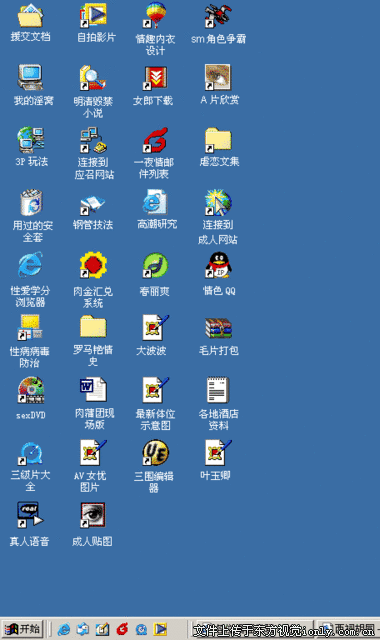Open the AV 女优图片 image file
Viewport: 380px width, 640px height.
[93, 453]
